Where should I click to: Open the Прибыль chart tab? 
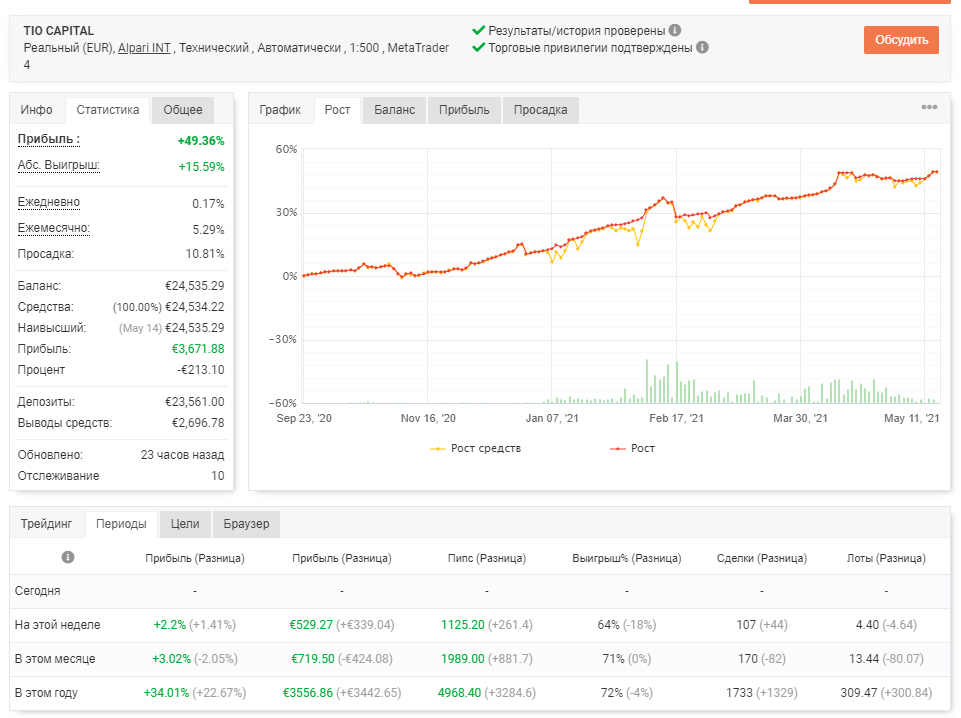[x=464, y=110]
